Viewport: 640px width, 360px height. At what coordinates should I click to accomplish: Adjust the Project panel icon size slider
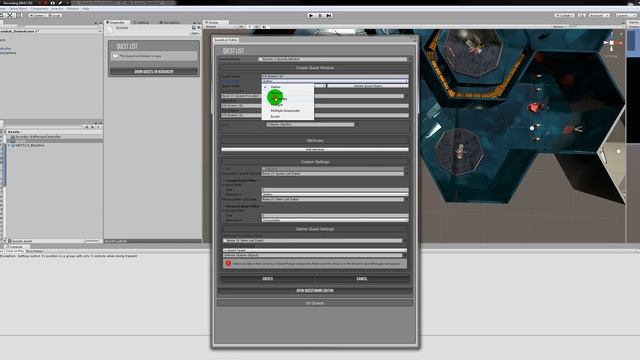point(92,241)
